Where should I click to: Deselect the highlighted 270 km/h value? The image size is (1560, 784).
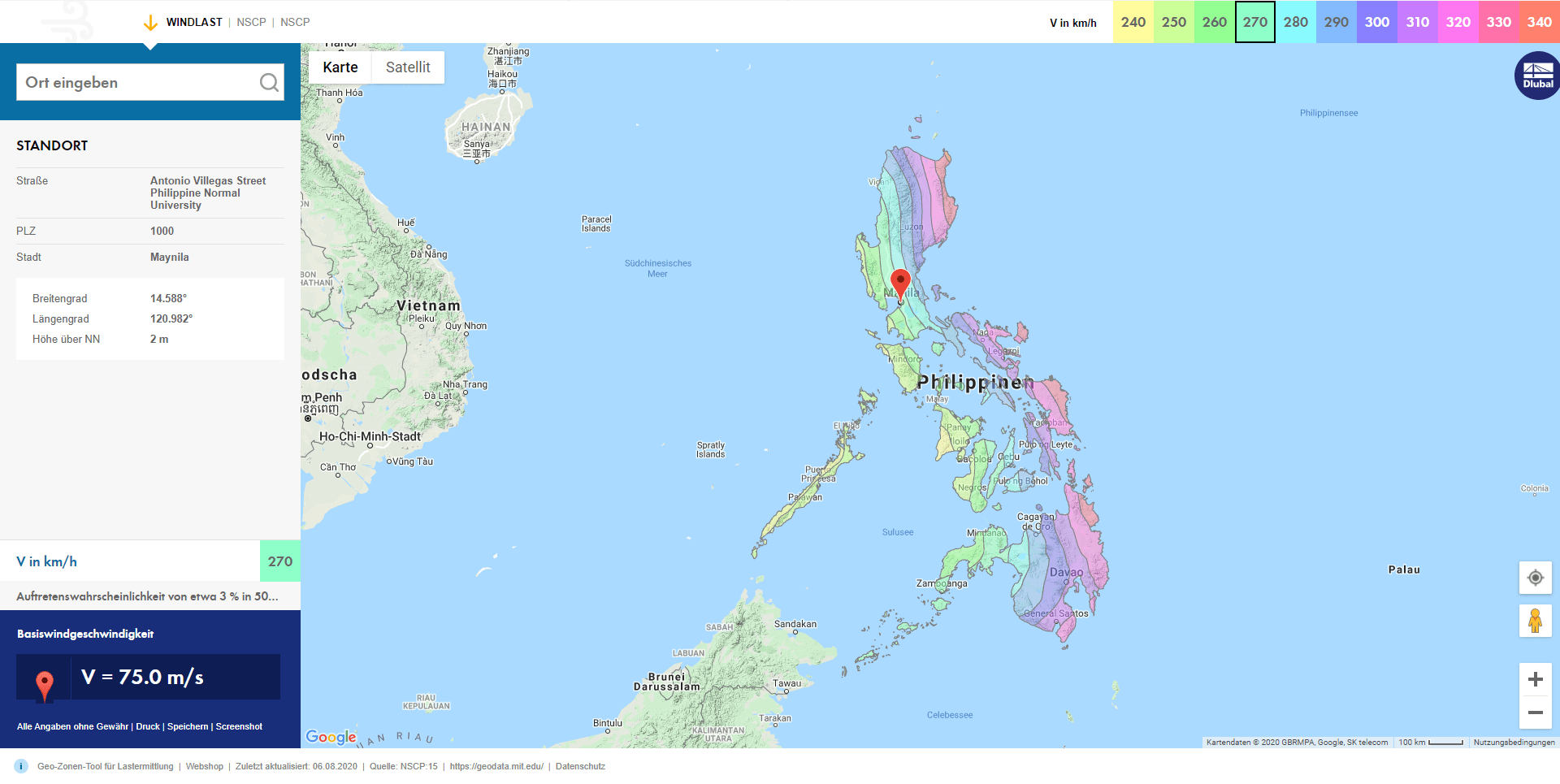pyautogui.click(x=1254, y=22)
